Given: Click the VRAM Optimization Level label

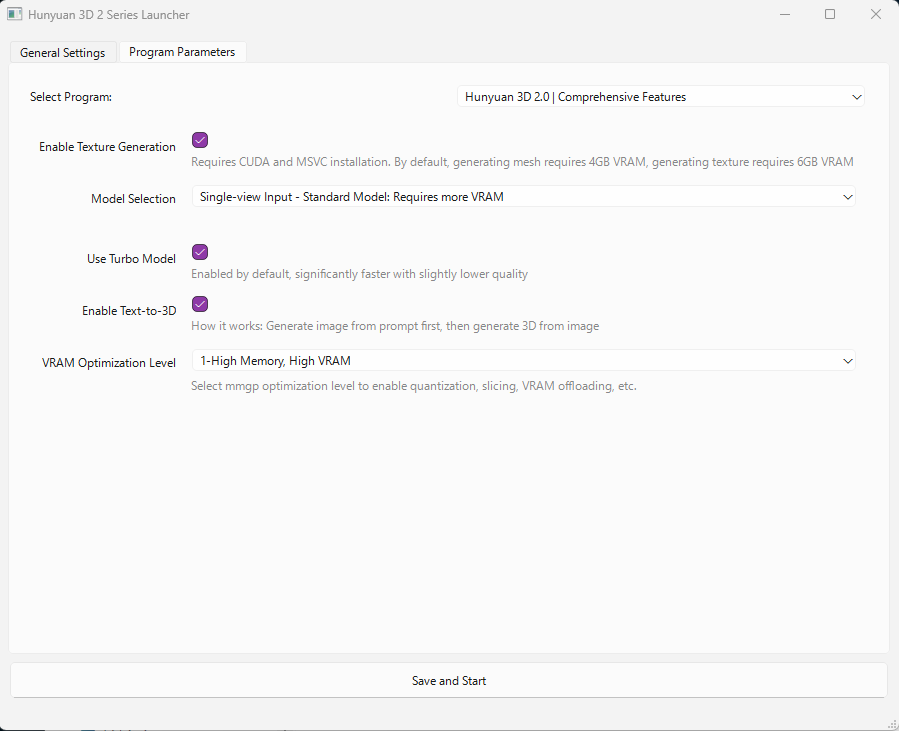Looking at the screenshot, I should [107, 363].
